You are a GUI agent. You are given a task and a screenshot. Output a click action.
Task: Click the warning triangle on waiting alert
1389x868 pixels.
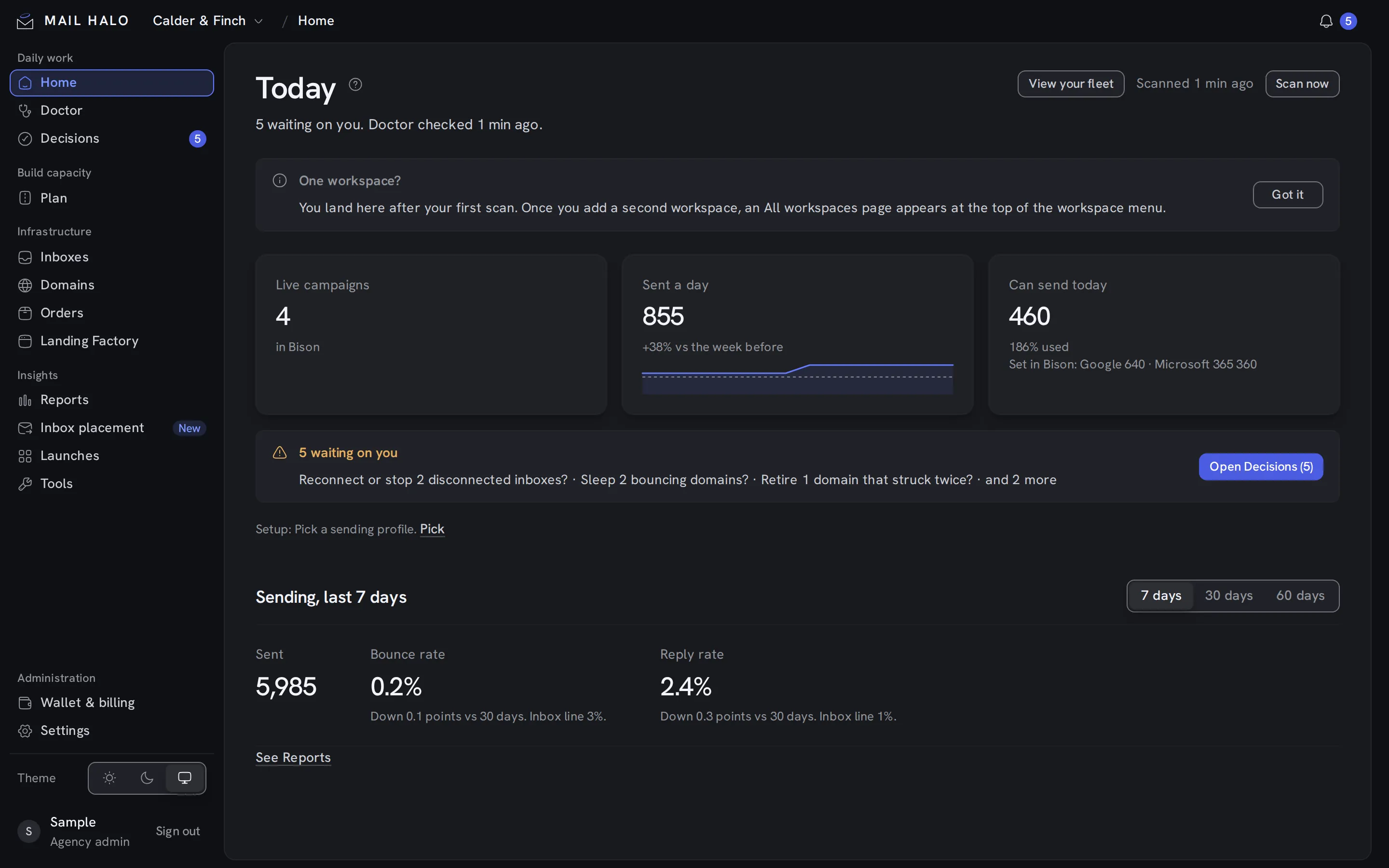[280, 452]
